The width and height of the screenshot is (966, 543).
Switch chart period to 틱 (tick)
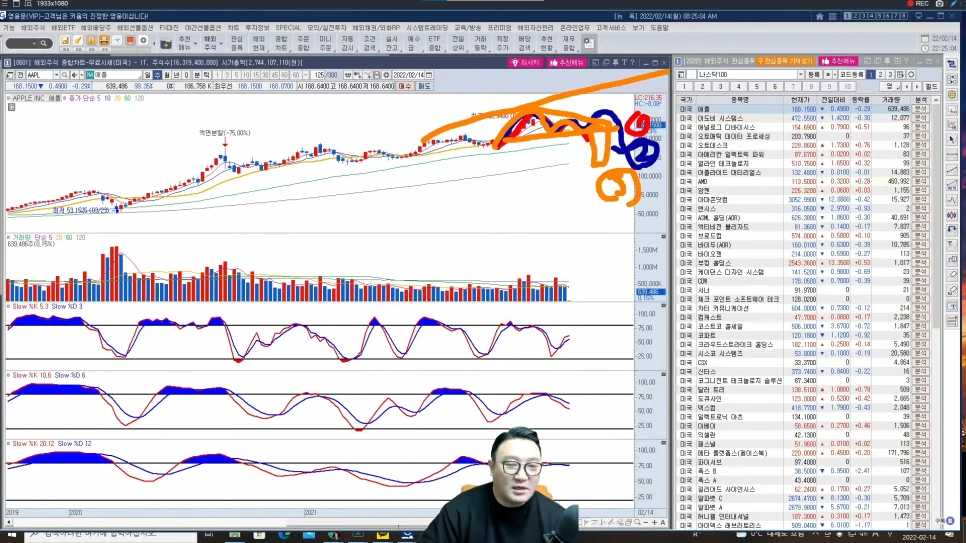206,75
